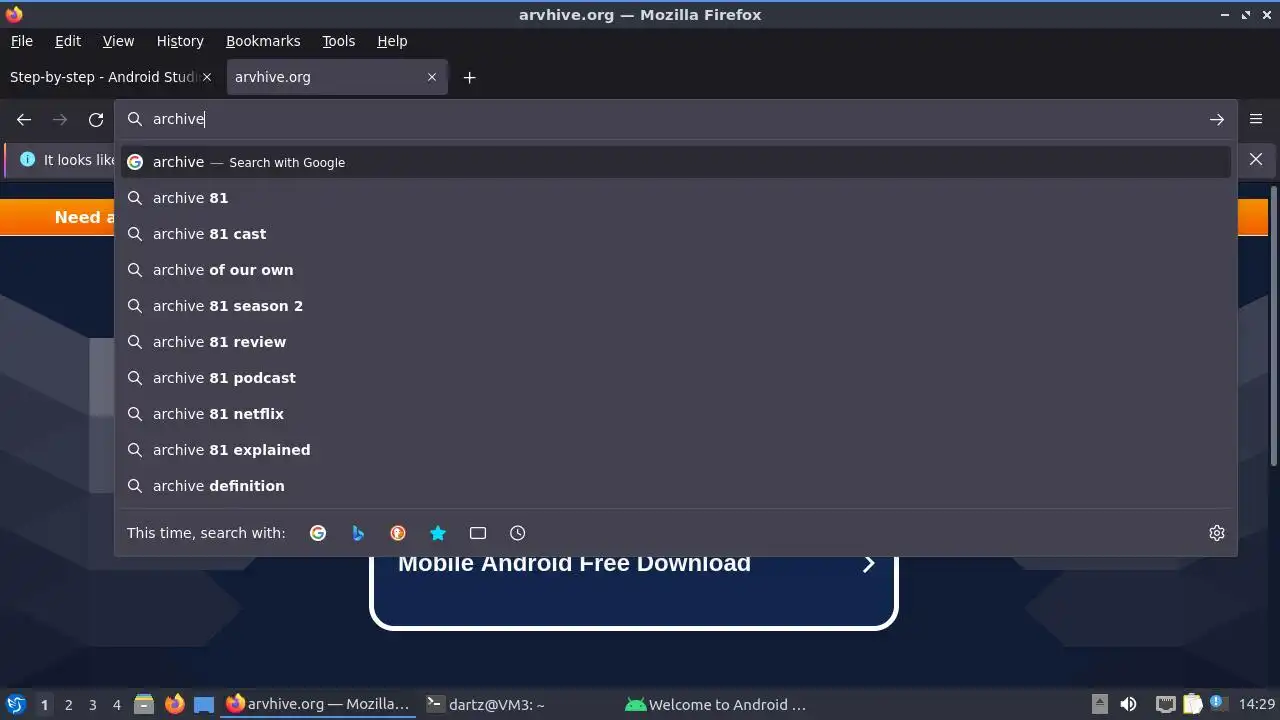Switch to workspace 1
This screenshot has width=1280, height=720.
tap(44, 705)
